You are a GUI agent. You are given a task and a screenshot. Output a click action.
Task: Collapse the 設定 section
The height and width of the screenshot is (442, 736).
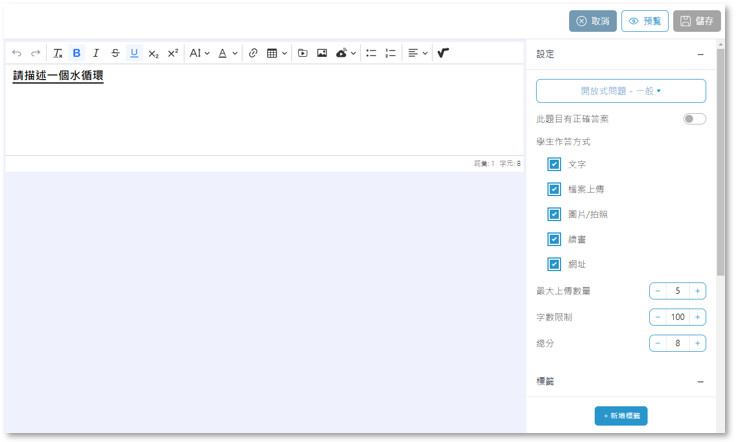pyautogui.click(x=700, y=54)
